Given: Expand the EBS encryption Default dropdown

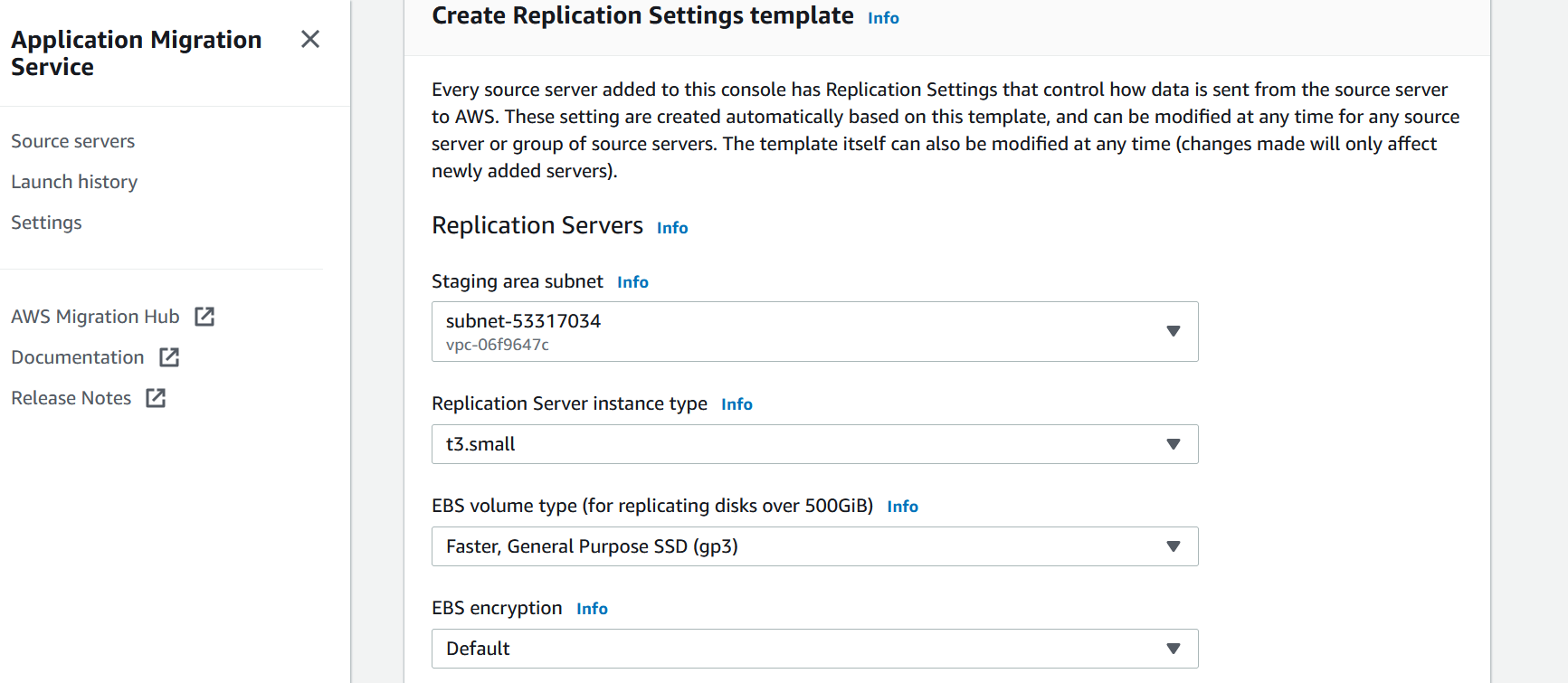Looking at the screenshot, I should (x=814, y=649).
